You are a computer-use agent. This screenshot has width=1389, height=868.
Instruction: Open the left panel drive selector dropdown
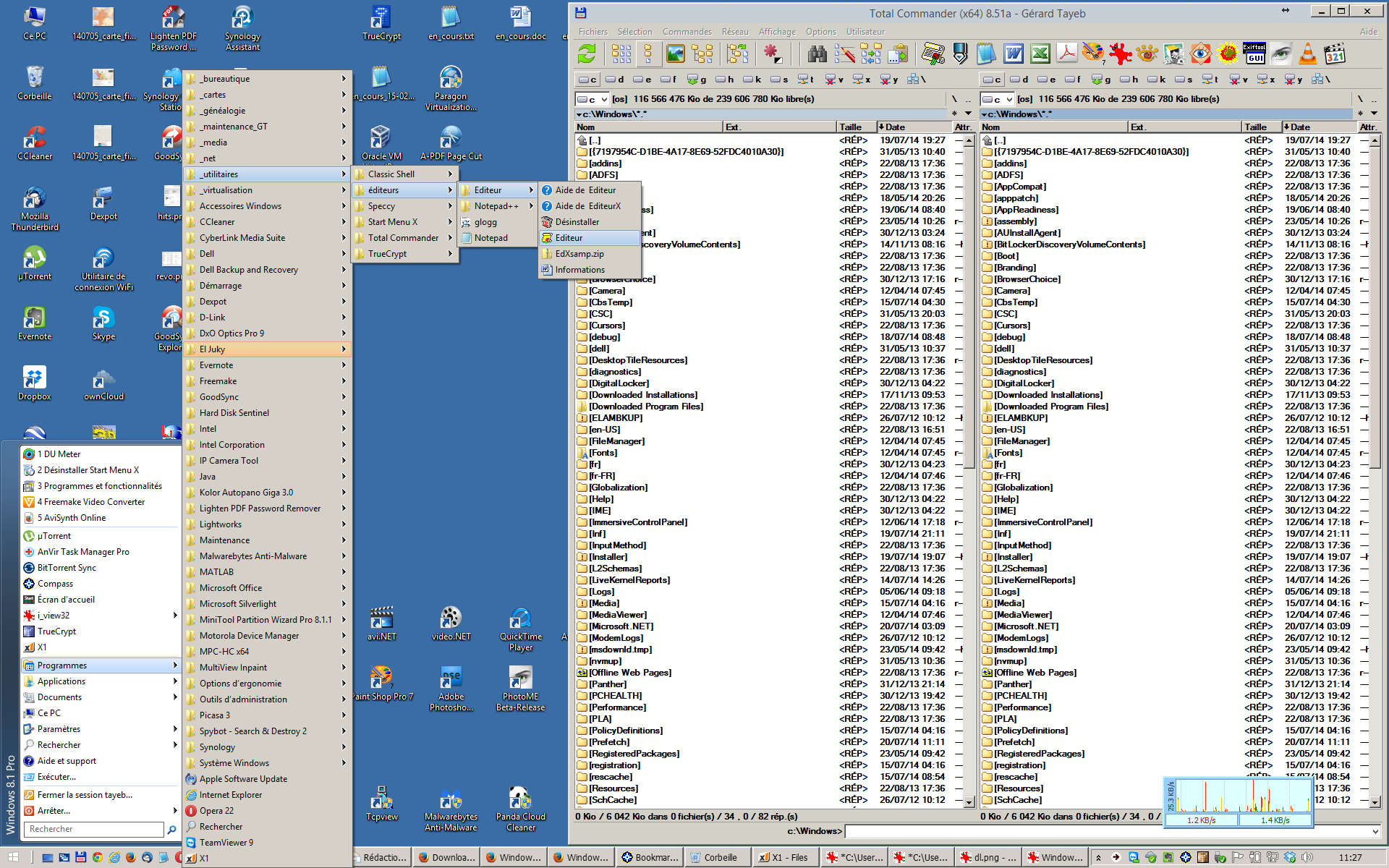tap(592, 99)
